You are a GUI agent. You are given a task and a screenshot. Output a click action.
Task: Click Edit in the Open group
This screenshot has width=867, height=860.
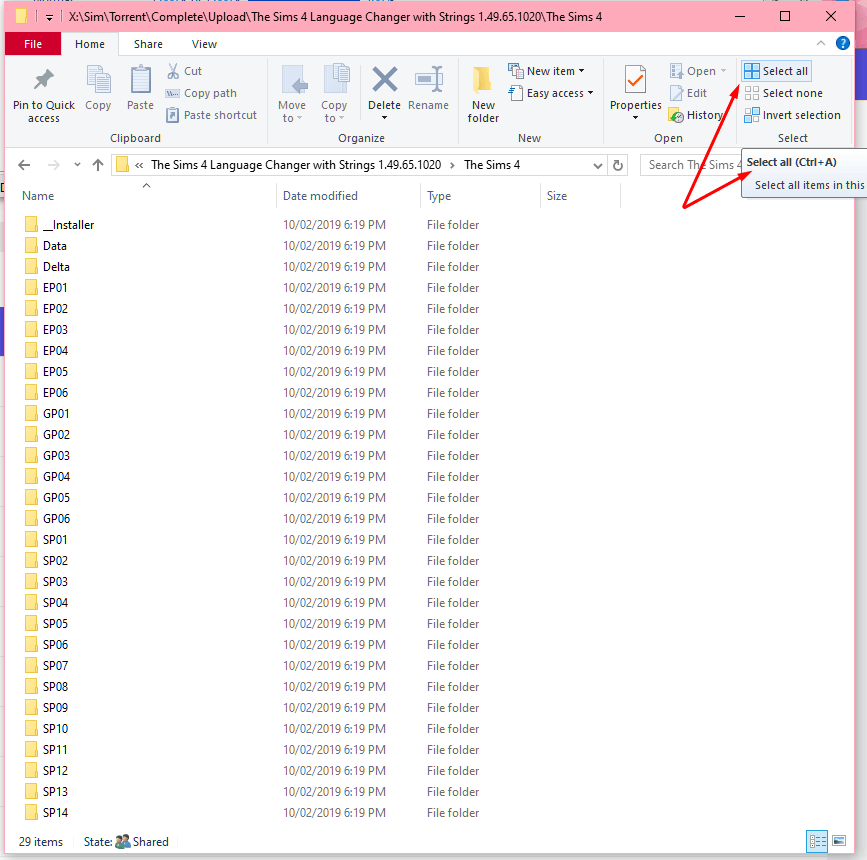[688, 93]
